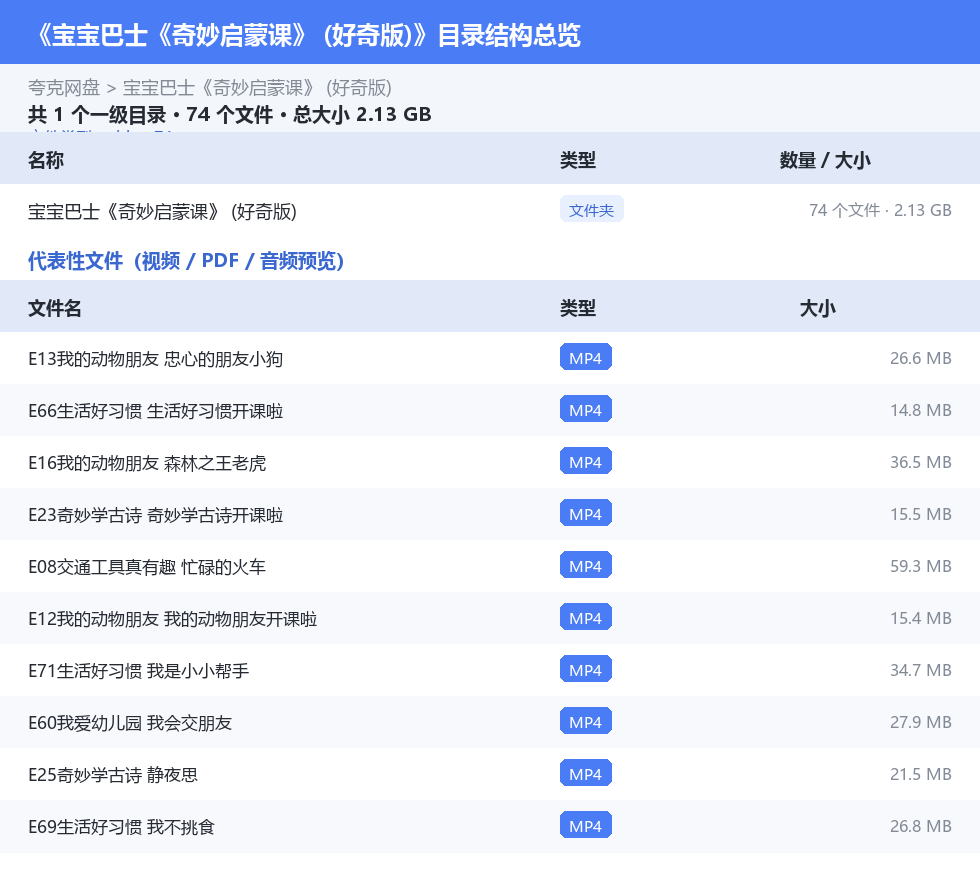Select size value 36.5 MB

tap(921, 462)
